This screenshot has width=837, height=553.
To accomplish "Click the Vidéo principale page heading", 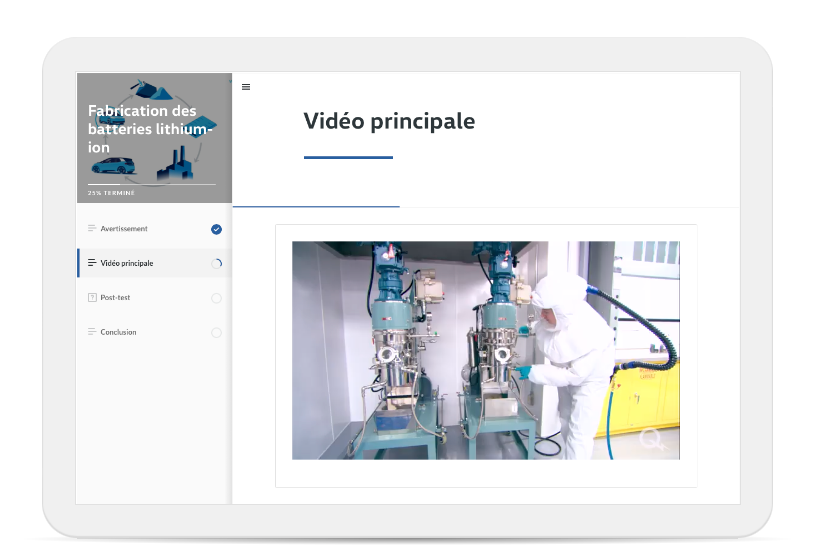I will (x=389, y=121).
